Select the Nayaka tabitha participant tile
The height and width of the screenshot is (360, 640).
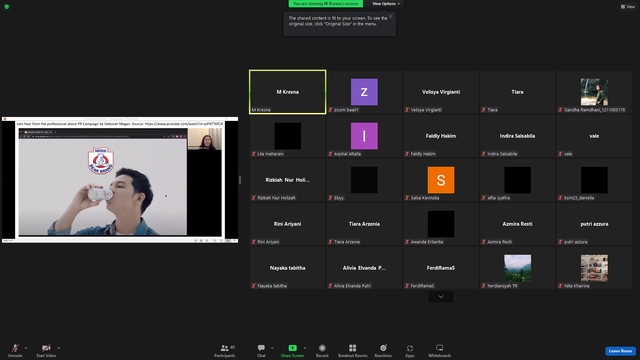coord(288,268)
